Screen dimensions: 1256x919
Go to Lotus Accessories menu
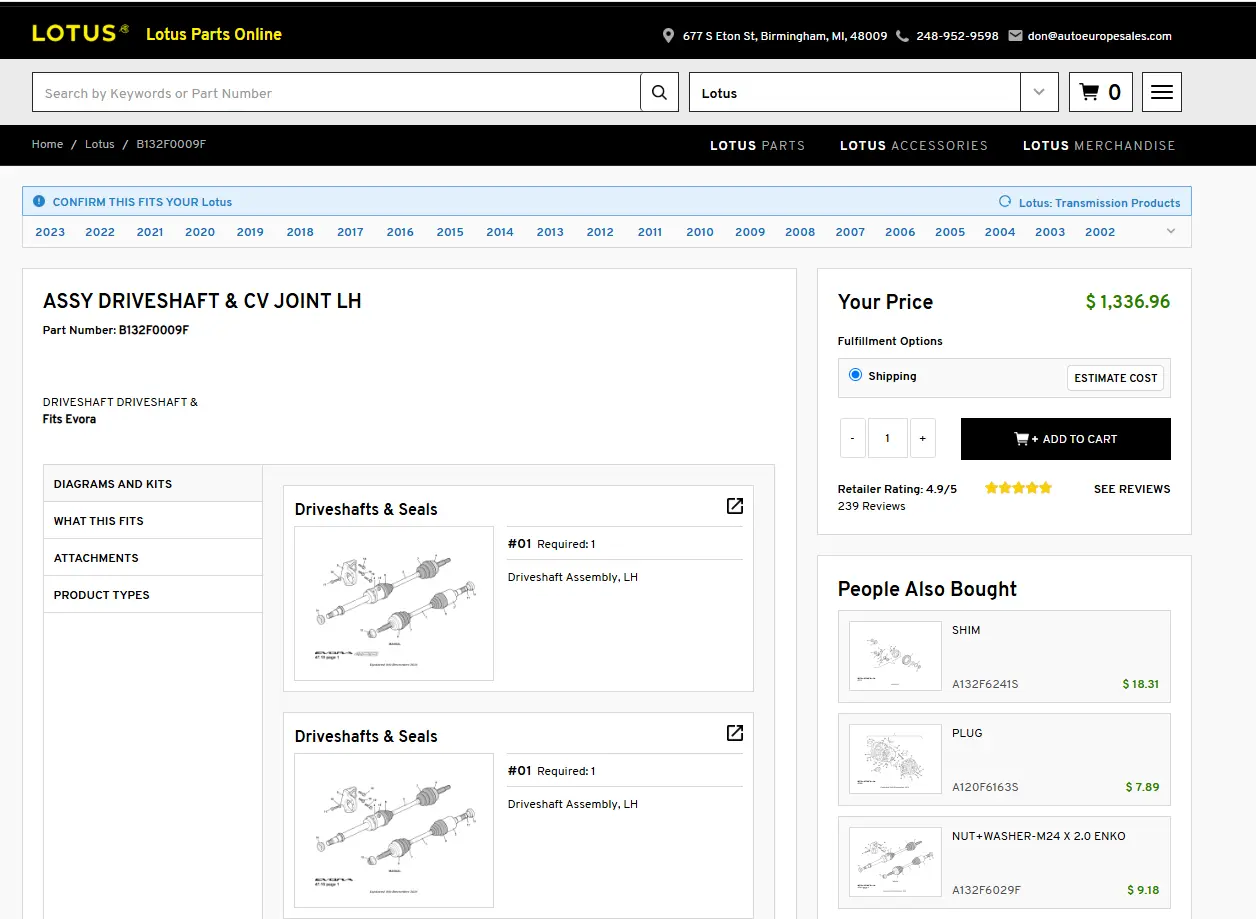tap(914, 145)
